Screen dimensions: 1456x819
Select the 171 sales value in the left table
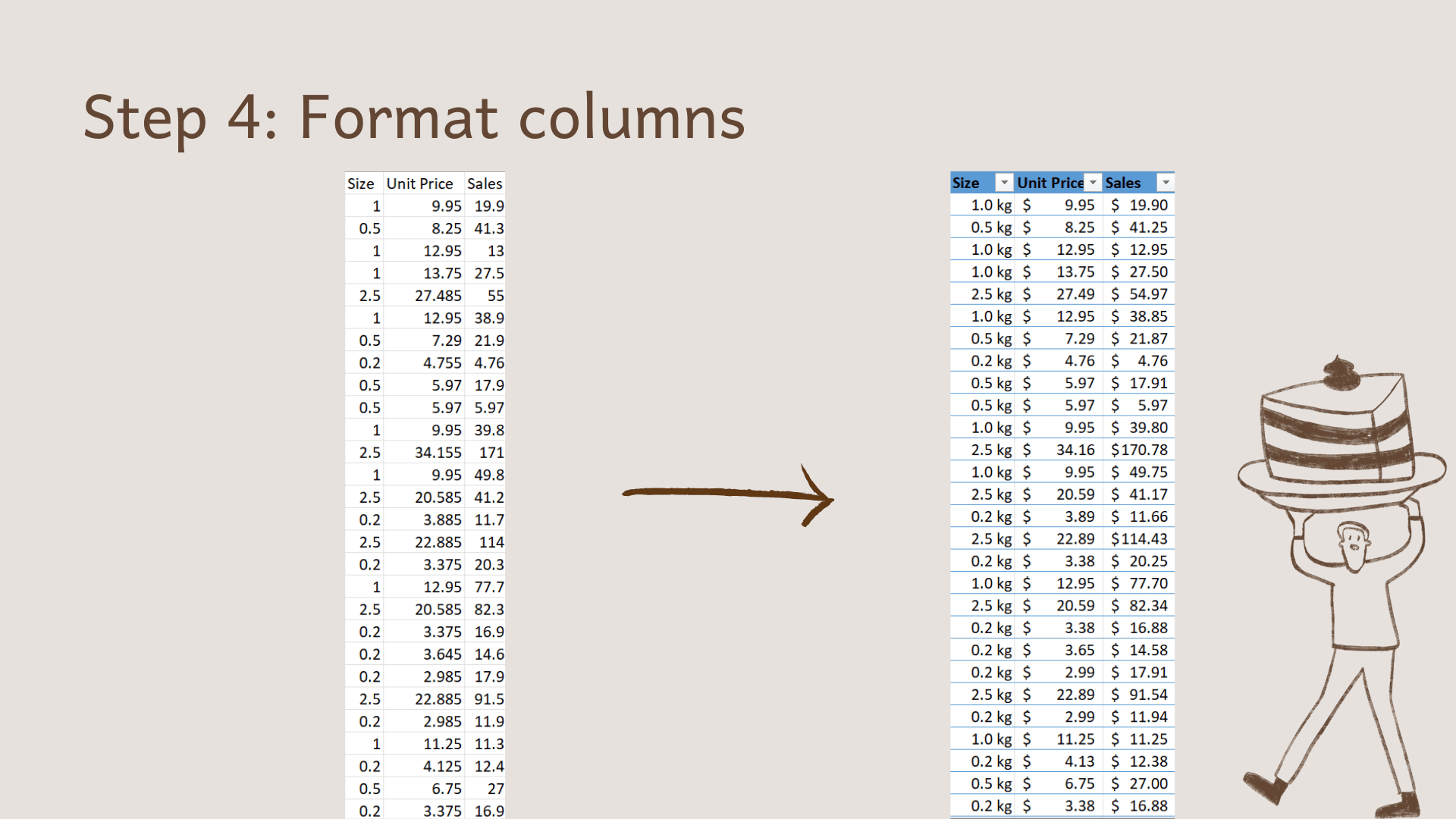pos(491,453)
